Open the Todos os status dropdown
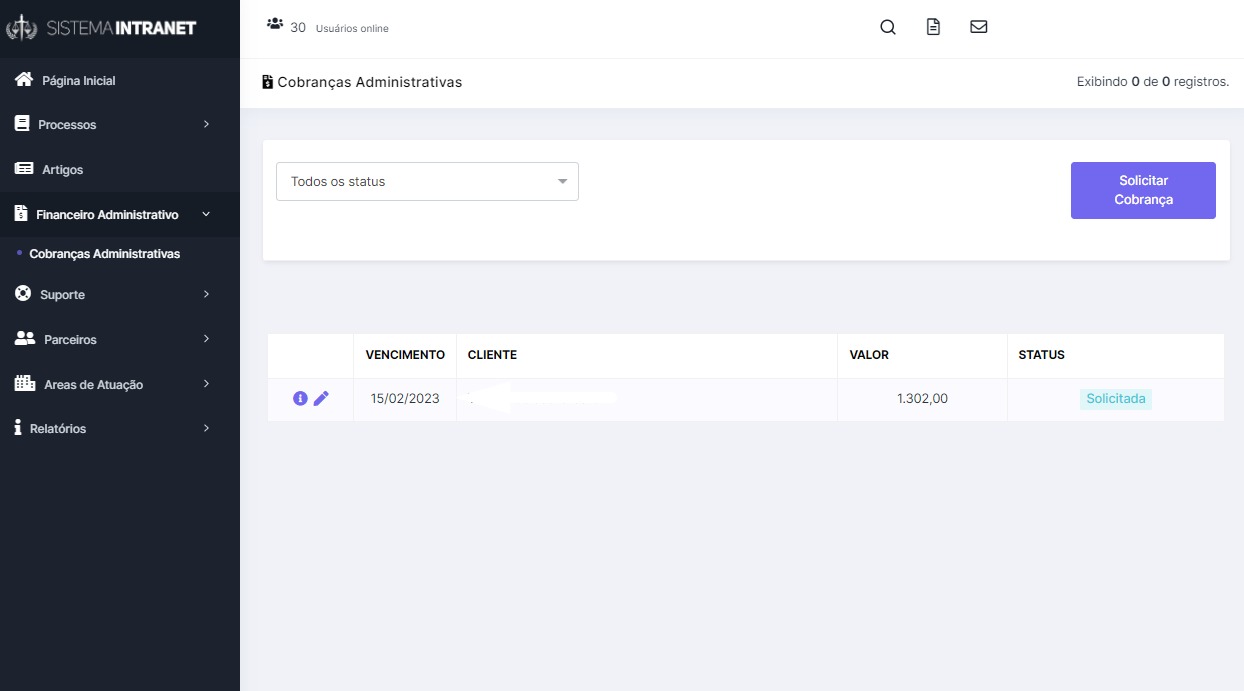Screen dimensions: 1244x691 tap(427, 182)
